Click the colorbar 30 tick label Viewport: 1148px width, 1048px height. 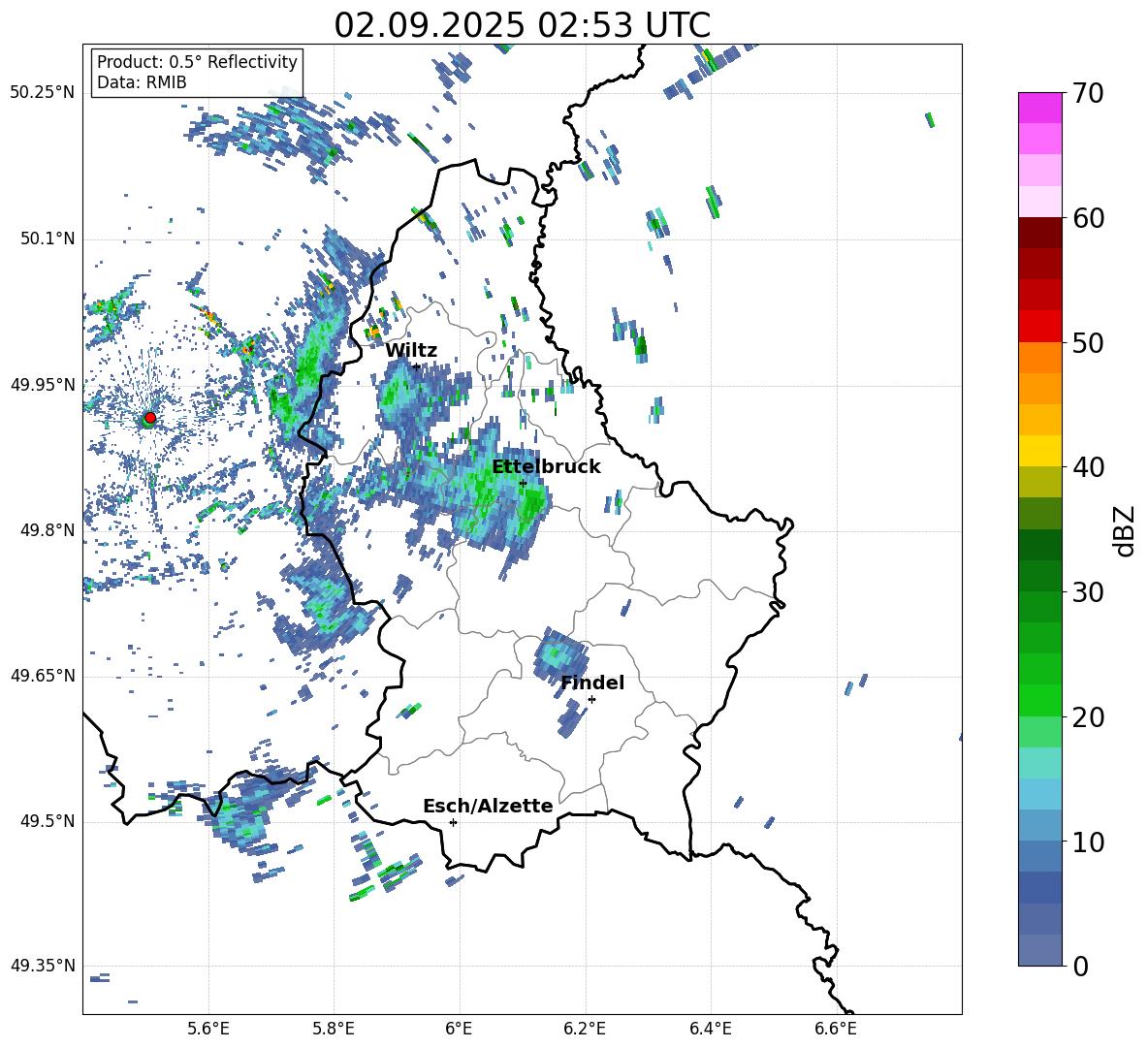pyautogui.click(x=1088, y=592)
